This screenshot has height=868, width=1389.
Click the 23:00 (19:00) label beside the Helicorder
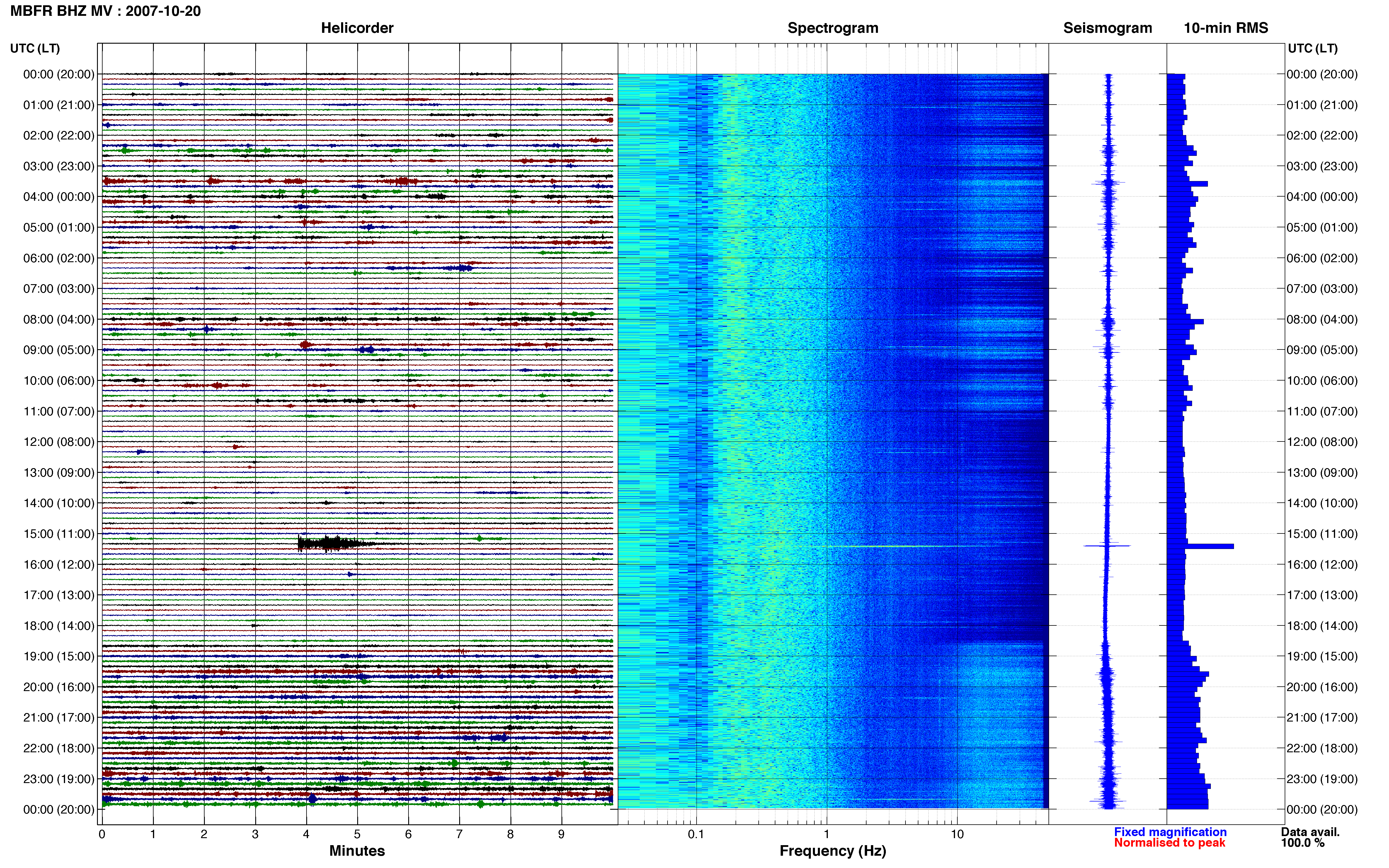click(x=59, y=779)
